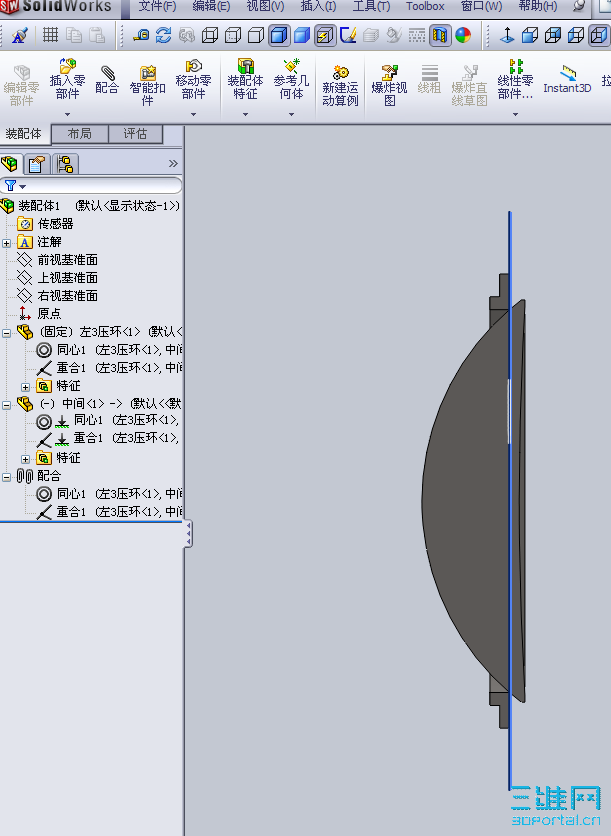Switch to the 评估 tab
The width and height of the screenshot is (611, 836).
click(x=135, y=134)
